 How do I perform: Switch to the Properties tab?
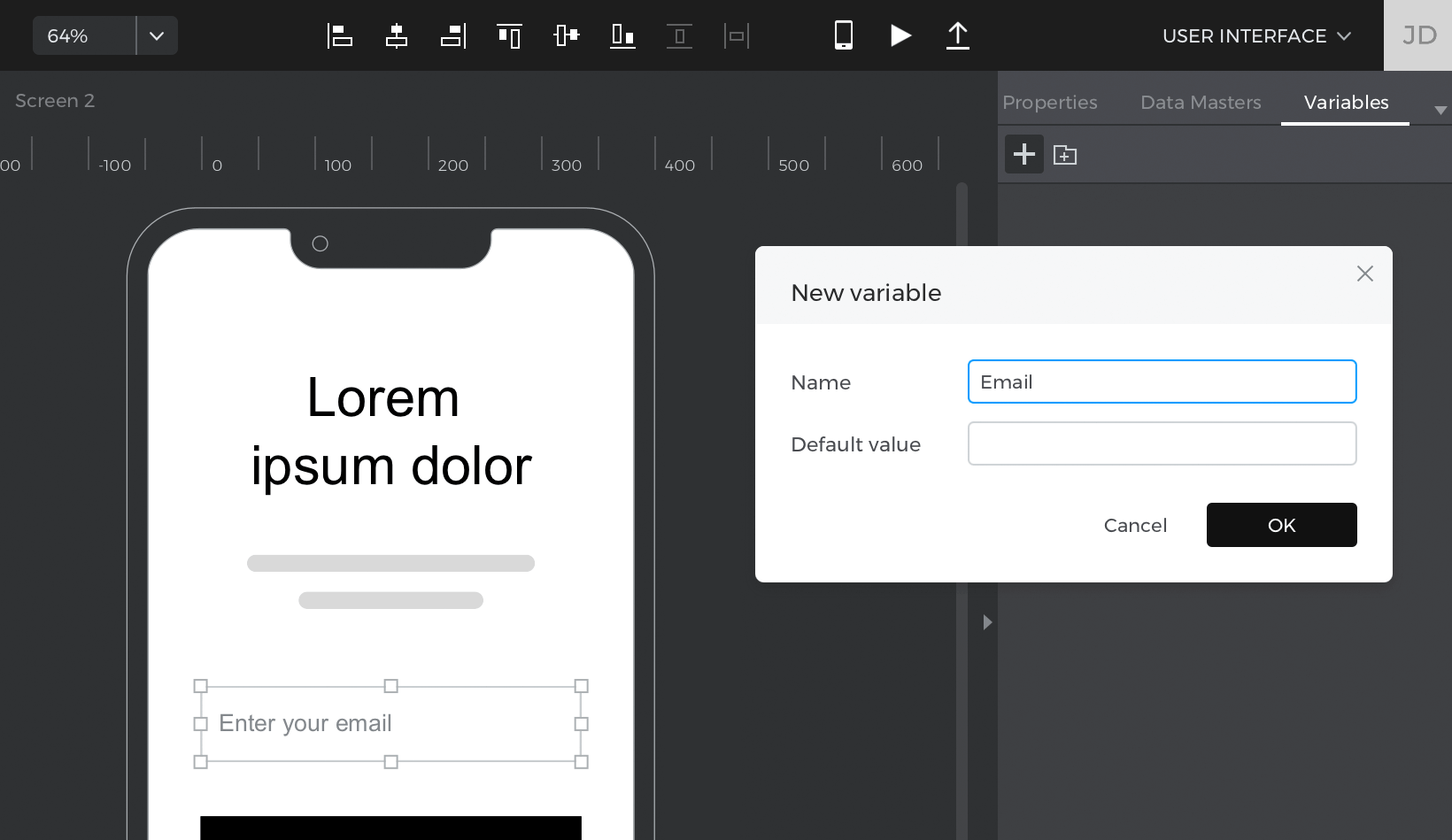tap(1049, 103)
